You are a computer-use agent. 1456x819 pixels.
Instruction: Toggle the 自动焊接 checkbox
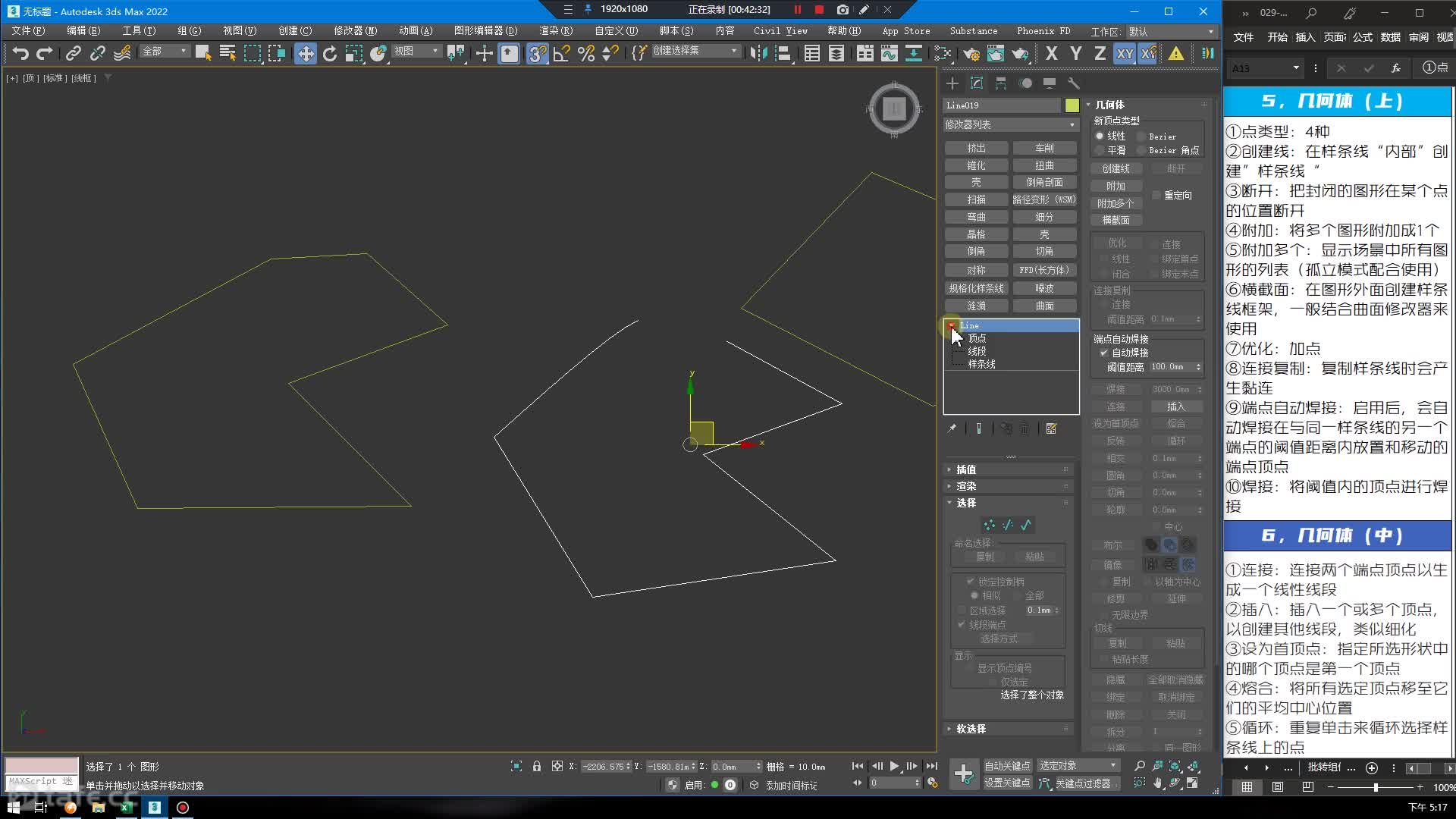point(1103,353)
